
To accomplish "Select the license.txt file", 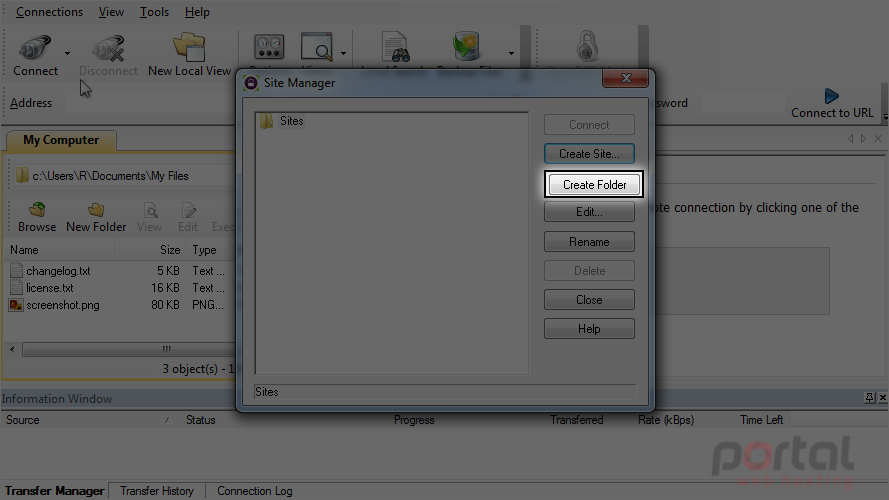I will [49, 288].
